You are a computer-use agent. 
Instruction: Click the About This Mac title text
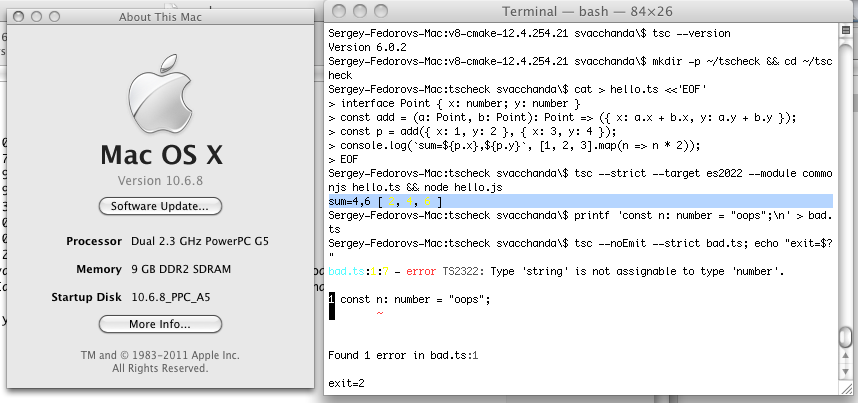(x=160, y=17)
